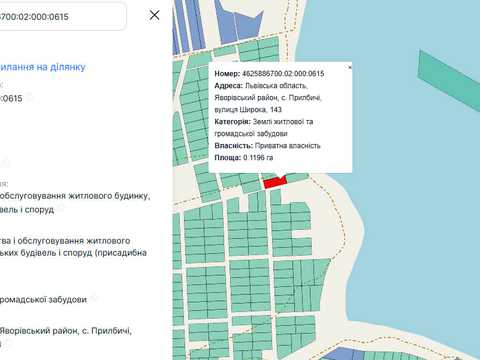The image size is (480, 360).
Task: Click 'обслуговування житлового будинку' text in panel
Action: pyautogui.click(x=75, y=196)
